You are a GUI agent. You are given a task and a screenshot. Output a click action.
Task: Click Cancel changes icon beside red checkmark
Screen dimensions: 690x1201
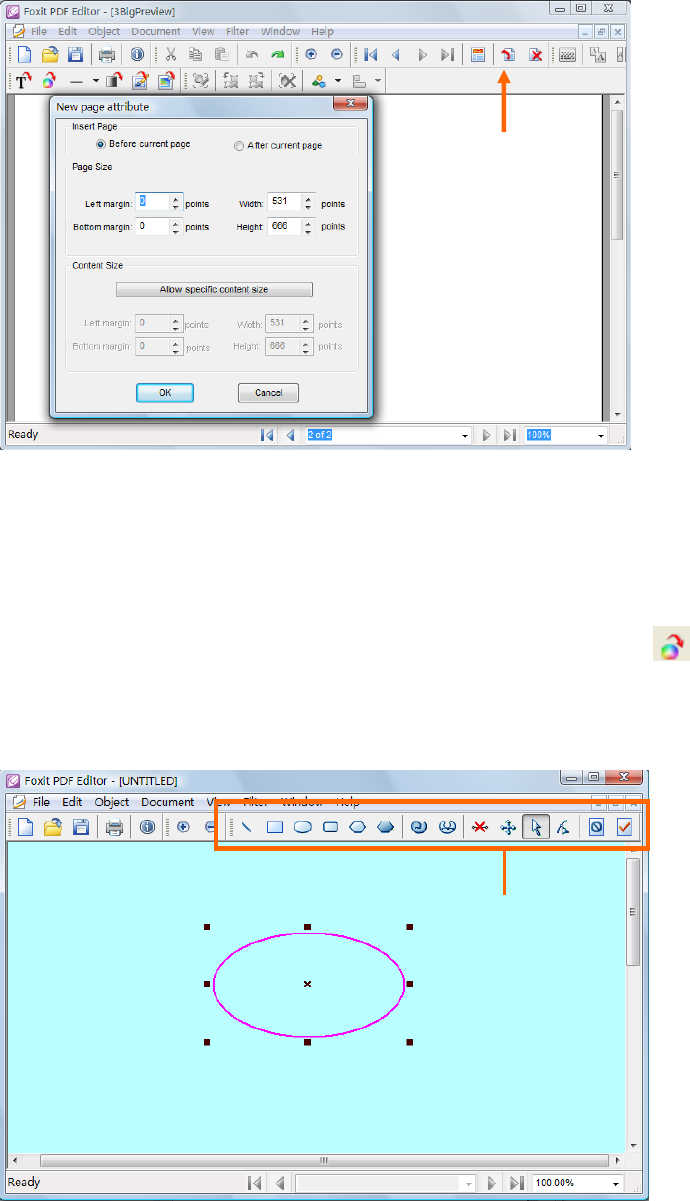pyautogui.click(x=596, y=827)
